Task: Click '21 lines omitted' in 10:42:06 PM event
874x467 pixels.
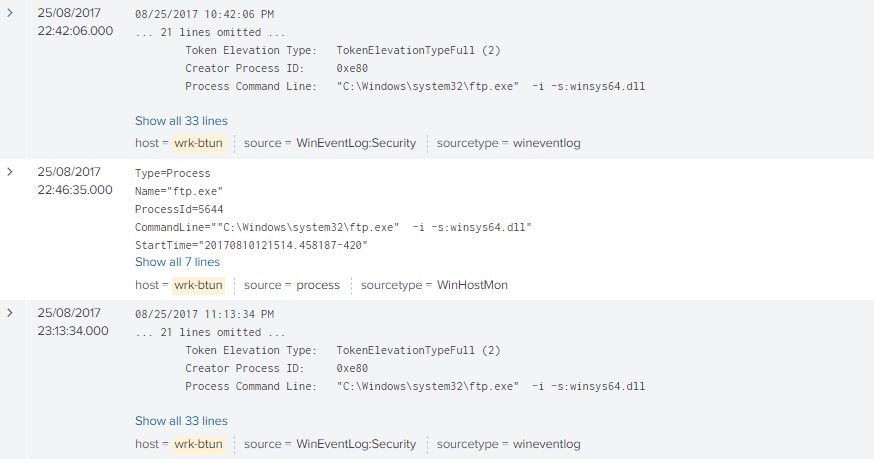Action: [210, 32]
